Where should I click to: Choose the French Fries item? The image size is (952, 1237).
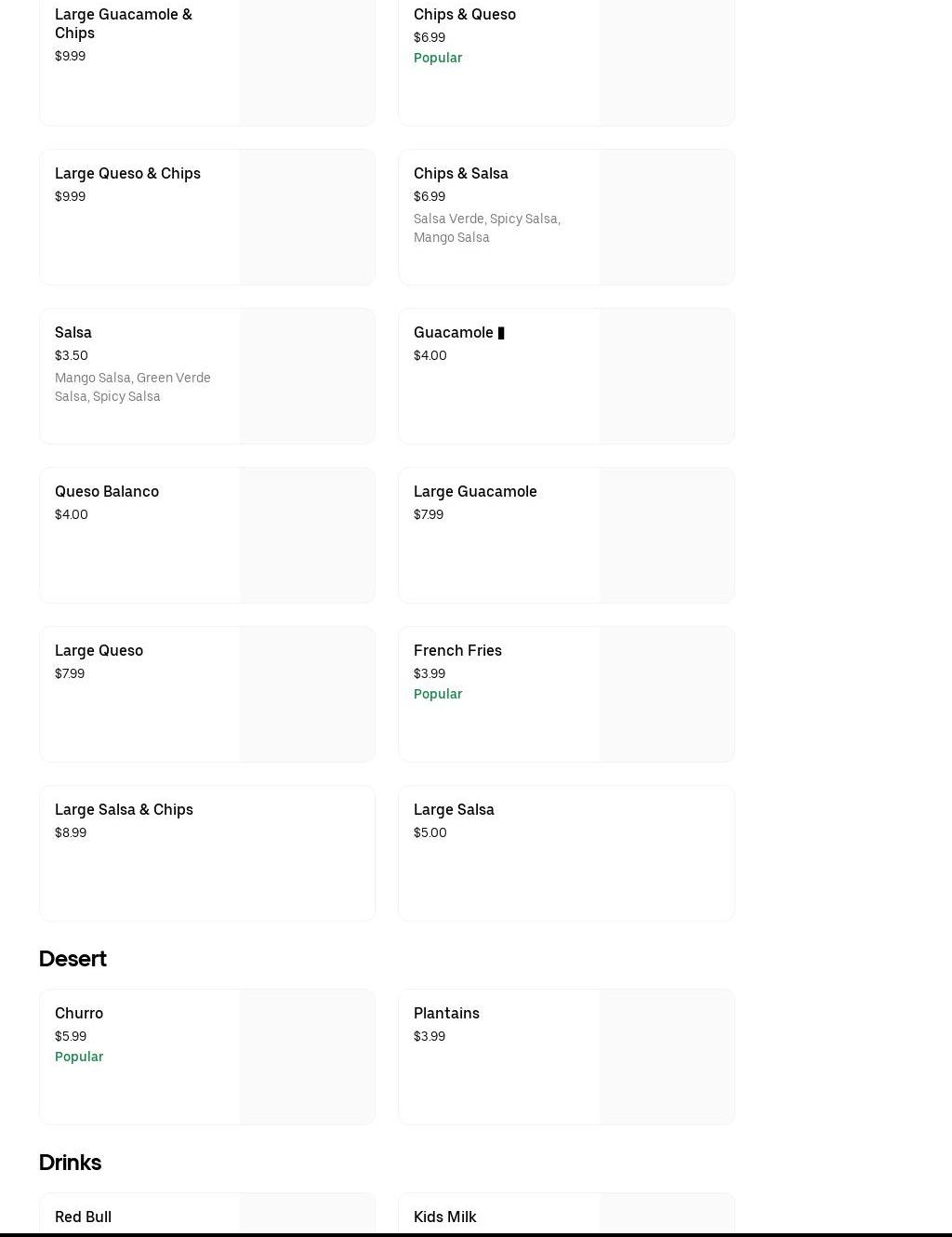tap(566, 694)
